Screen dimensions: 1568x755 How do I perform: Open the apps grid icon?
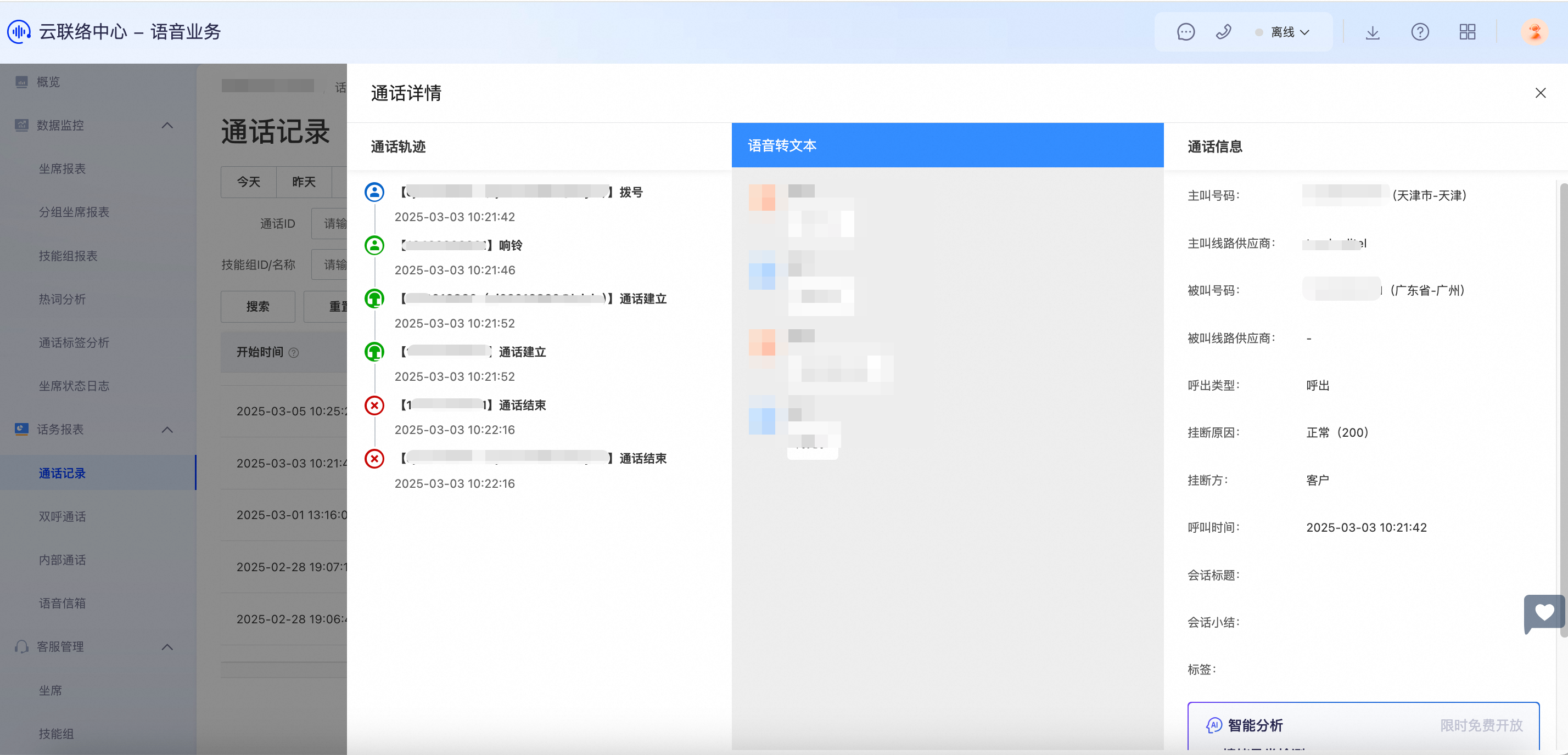click(1468, 32)
